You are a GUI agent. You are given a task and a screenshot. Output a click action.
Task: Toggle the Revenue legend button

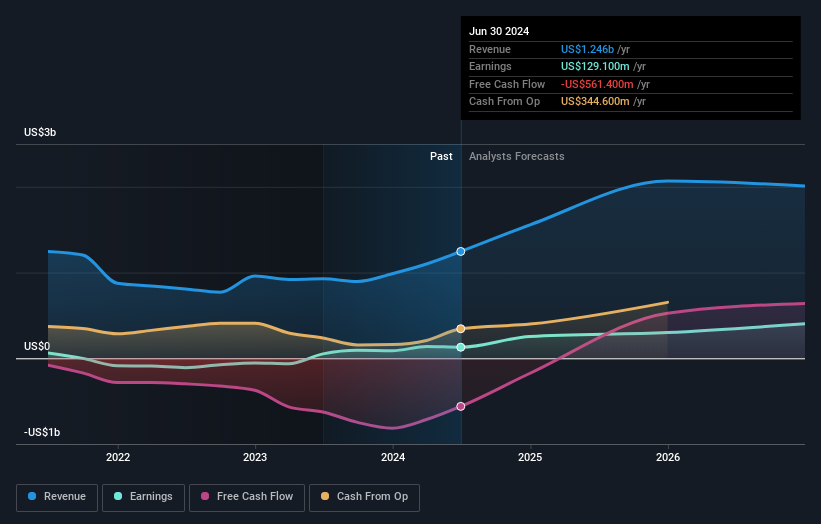57,497
